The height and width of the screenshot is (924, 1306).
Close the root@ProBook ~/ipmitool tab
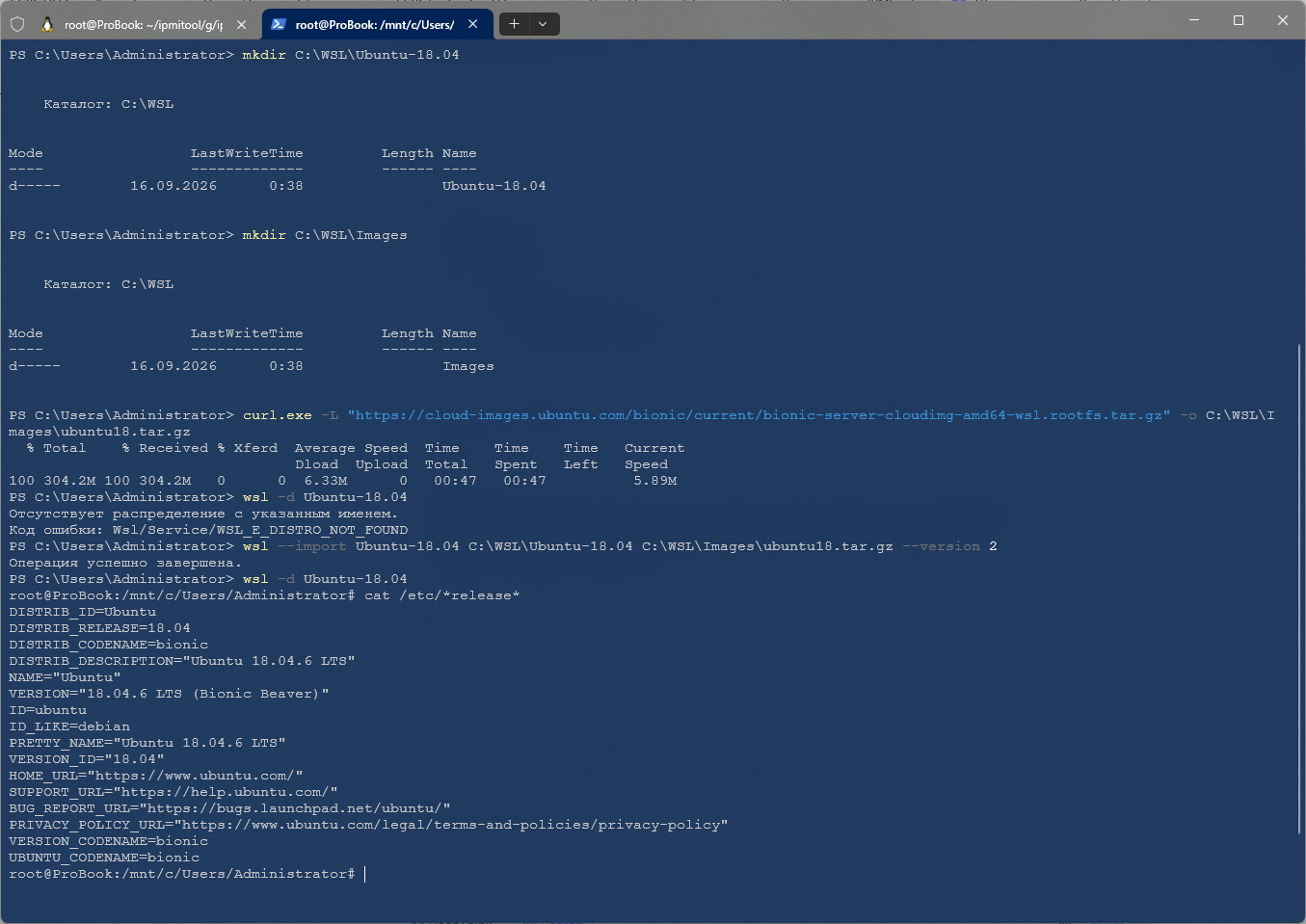(242, 24)
